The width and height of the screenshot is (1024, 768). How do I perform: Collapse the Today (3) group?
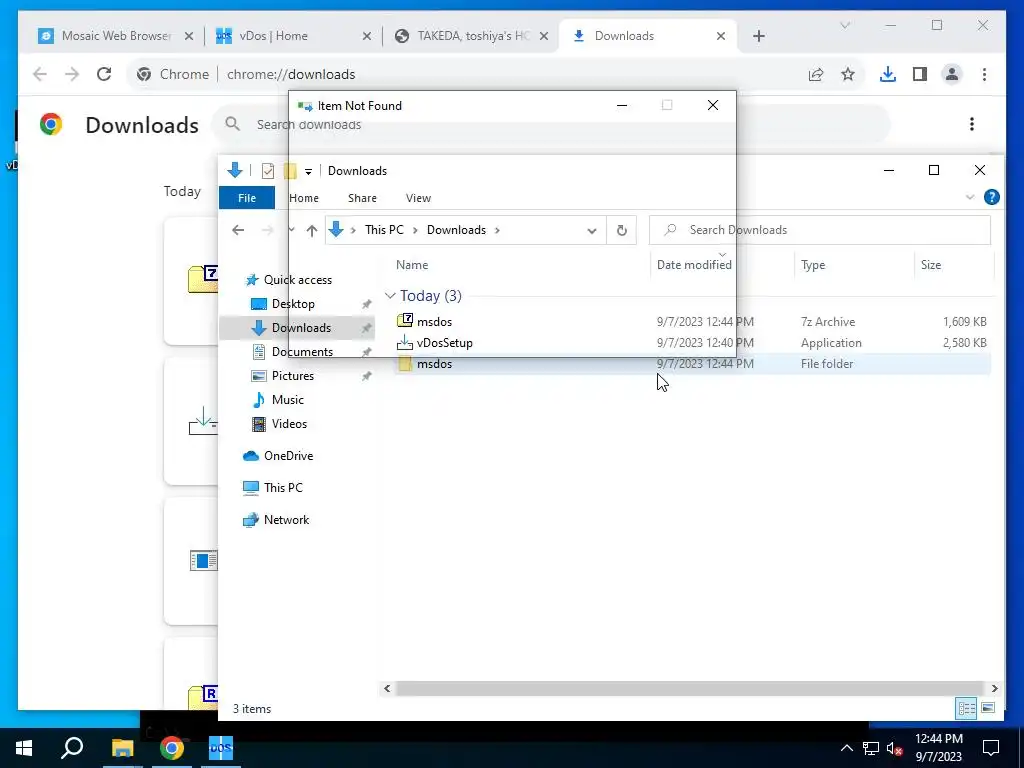tap(390, 296)
